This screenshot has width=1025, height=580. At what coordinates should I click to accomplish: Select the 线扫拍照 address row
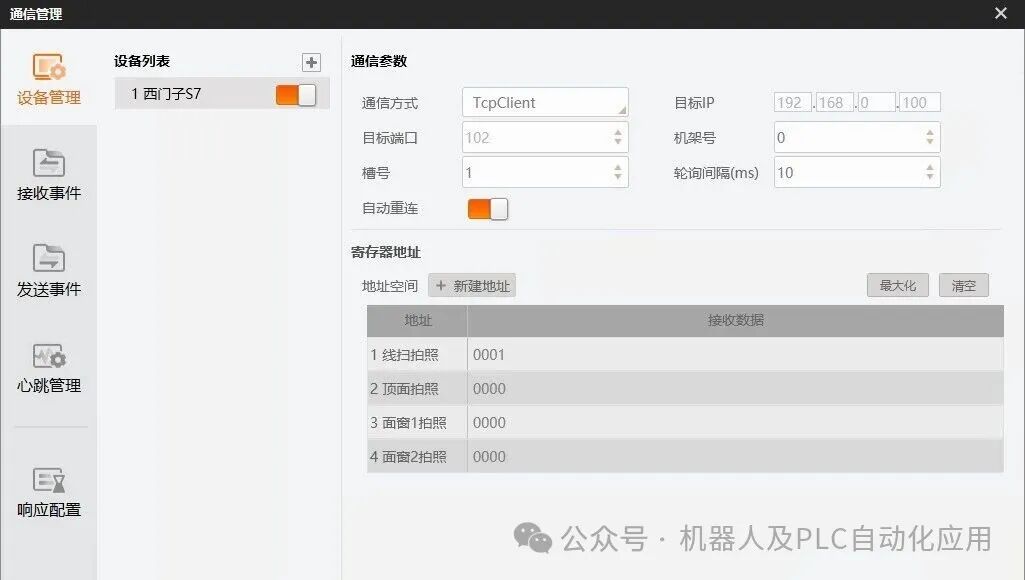coord(685,355)
